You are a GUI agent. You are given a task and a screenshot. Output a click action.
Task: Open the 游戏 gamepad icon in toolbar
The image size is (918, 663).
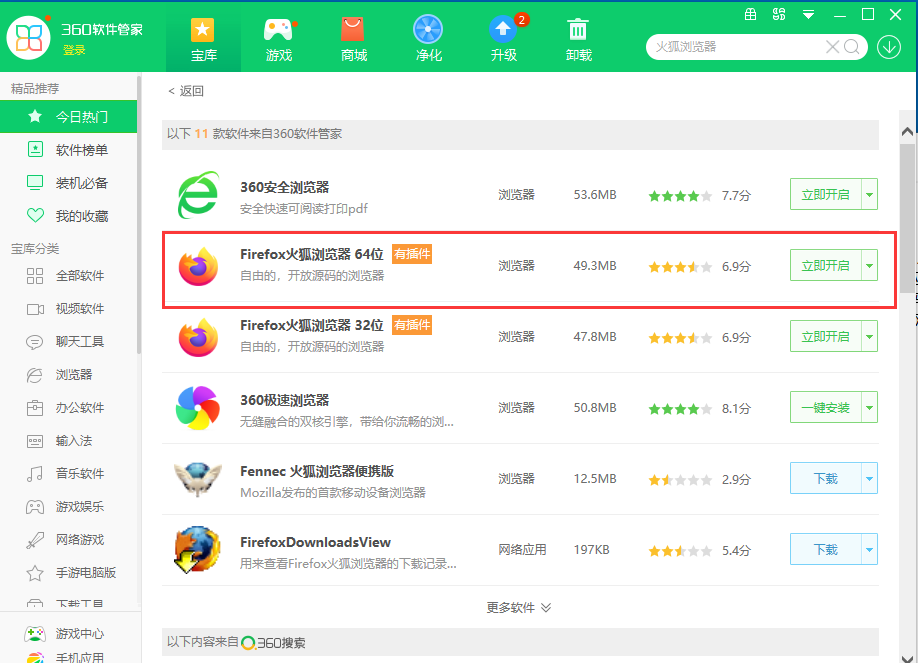tap(279, 30)
